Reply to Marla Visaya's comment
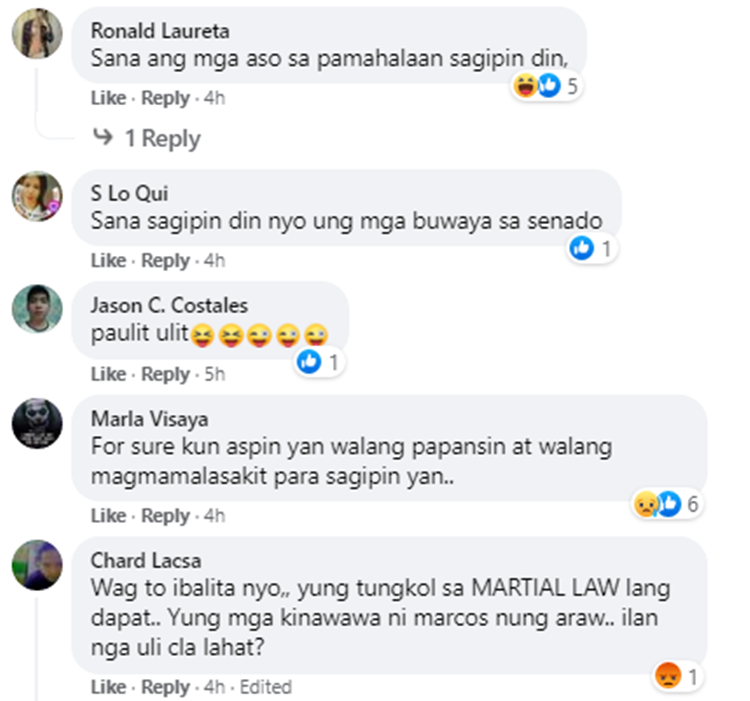This screenshot has width=750, height=701. [x=165, y=516]
